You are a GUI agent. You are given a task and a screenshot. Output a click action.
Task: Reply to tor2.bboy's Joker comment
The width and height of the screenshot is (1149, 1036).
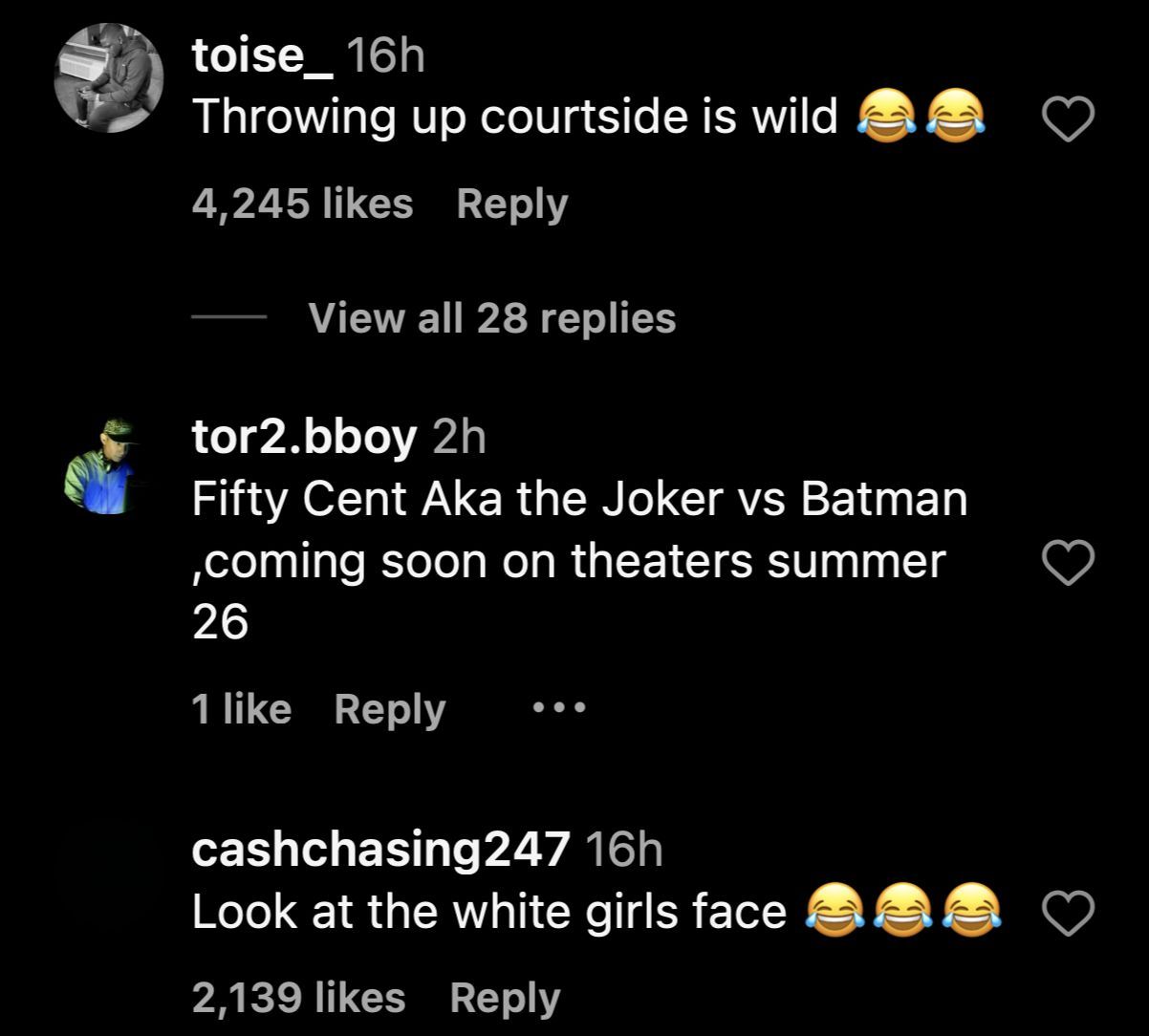point(389,709)
